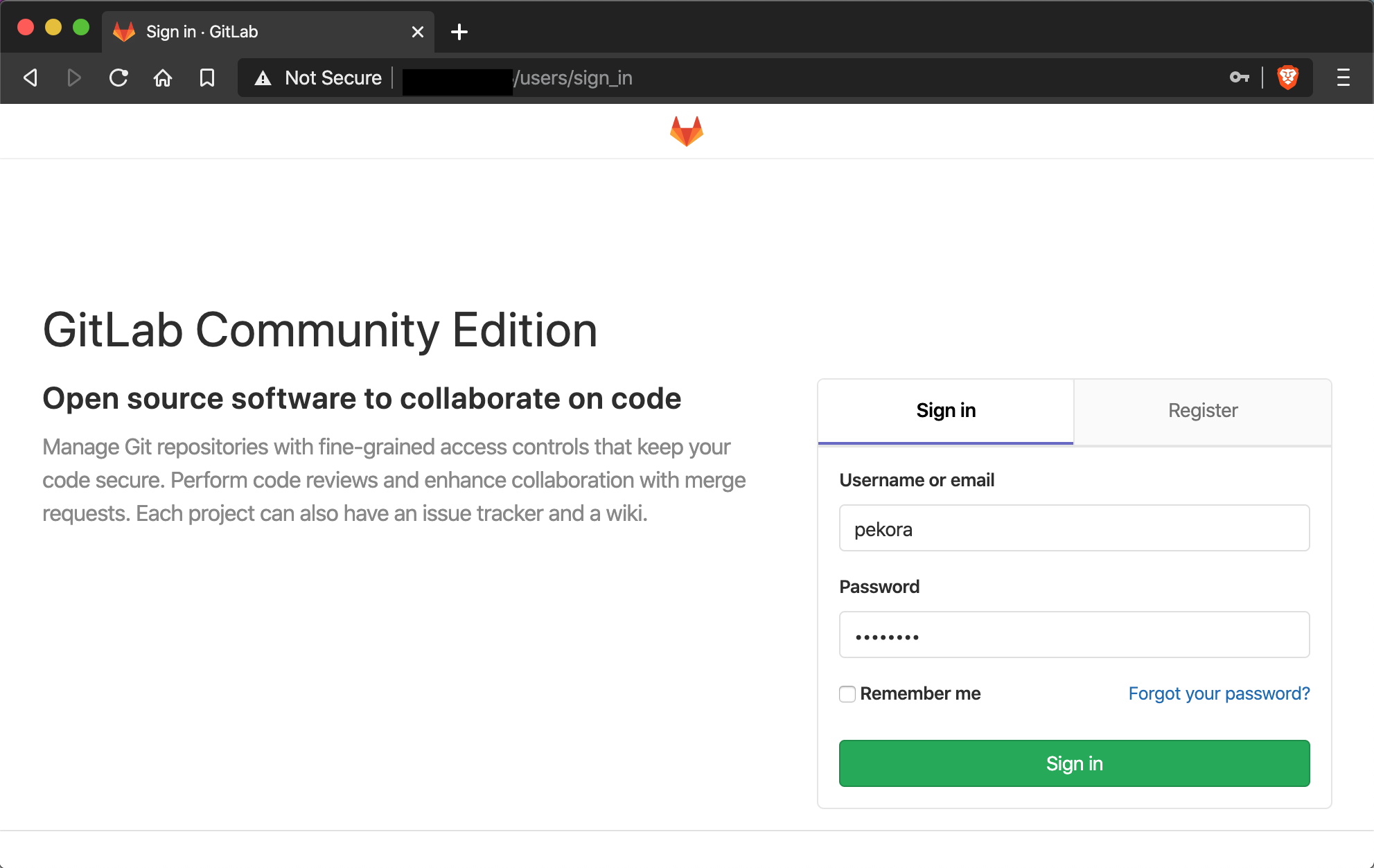Check the Remember me checkbox
The image size is (1374, 868).
tap(847, 692)
